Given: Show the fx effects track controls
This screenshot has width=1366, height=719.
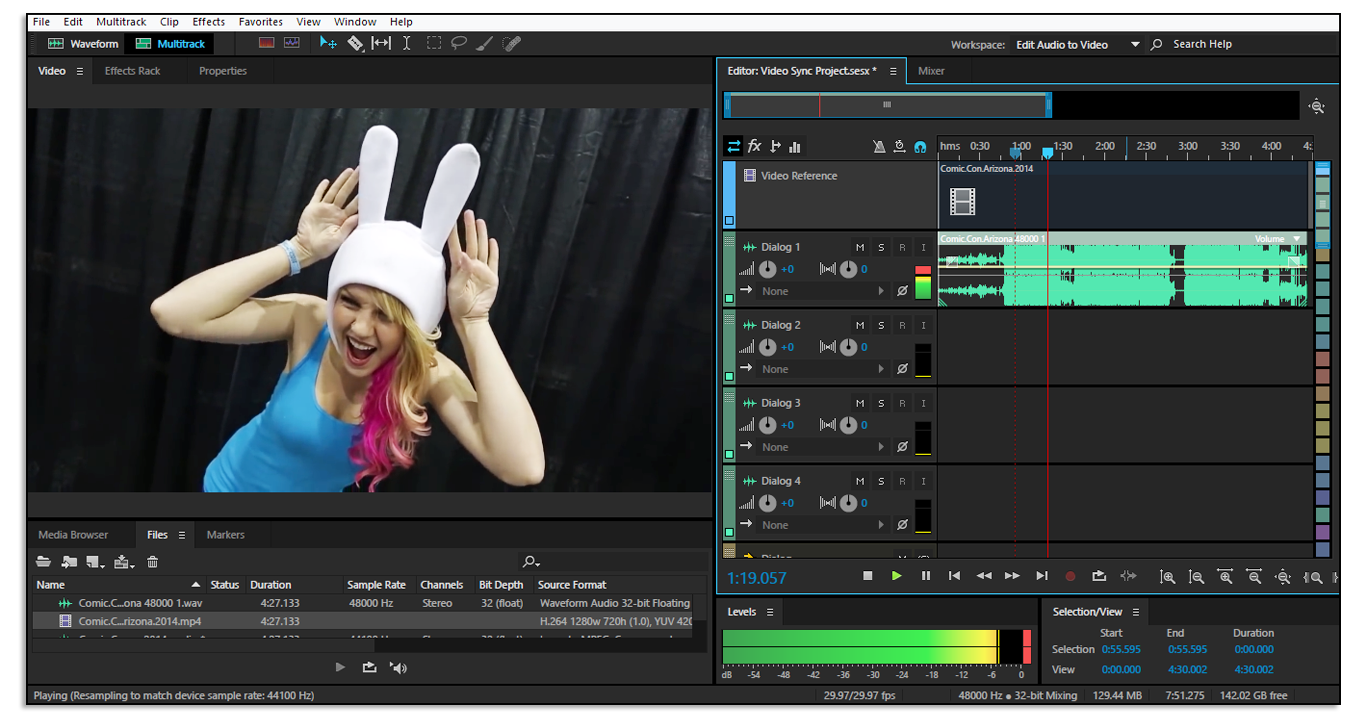Looking at the screenshot, I should [755, 146].
